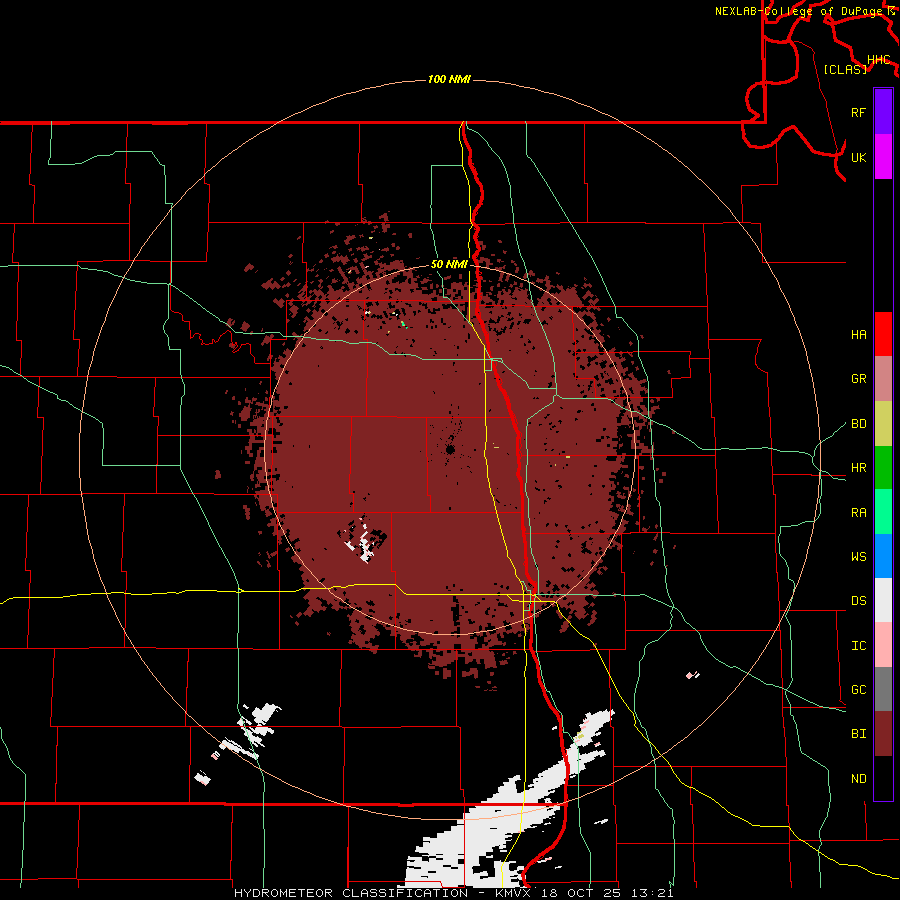Click the WS legend label
The image size is (900, 900).
858,556
